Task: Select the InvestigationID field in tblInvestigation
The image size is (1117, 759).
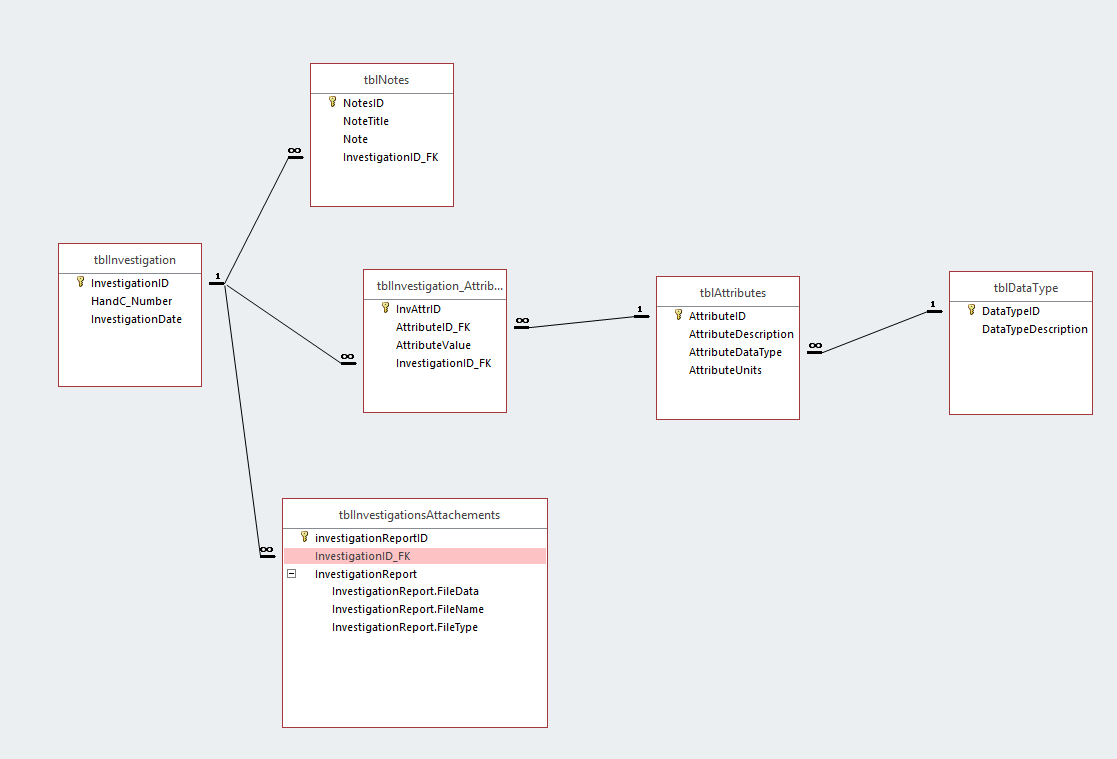Action: (x=130, y=283)
